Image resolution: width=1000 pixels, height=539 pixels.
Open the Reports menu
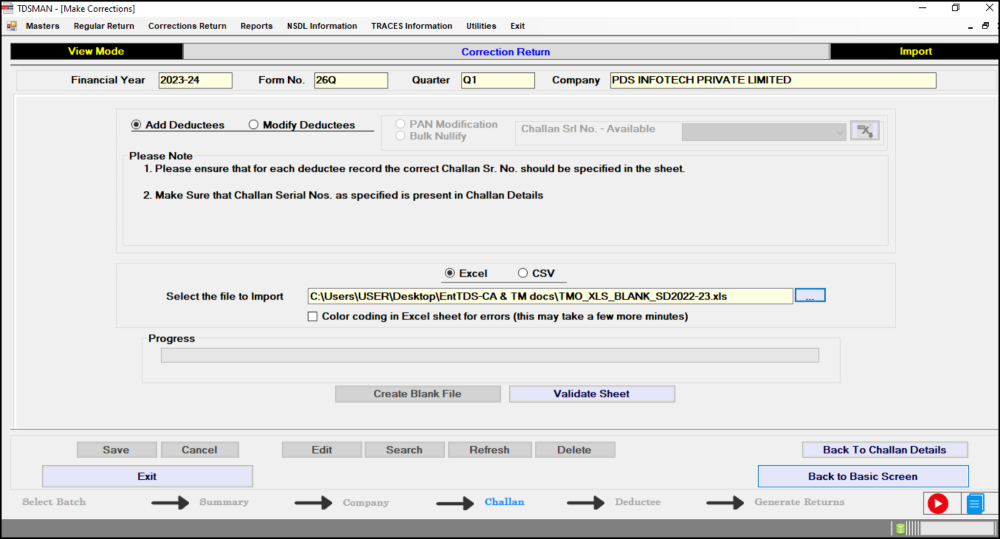pos(256,26)
